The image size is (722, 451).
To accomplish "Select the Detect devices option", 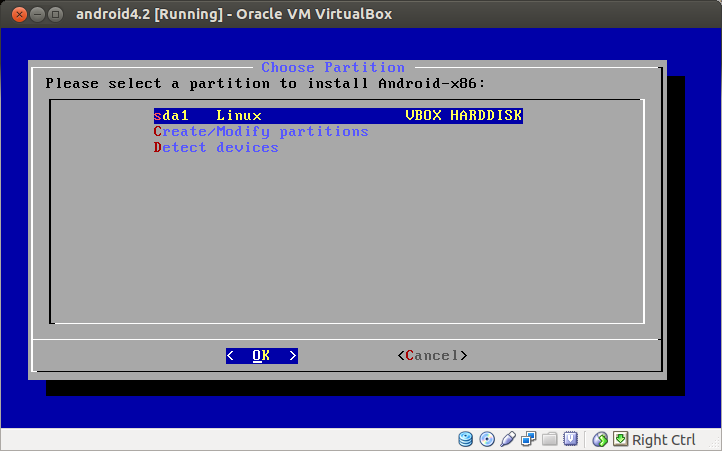I will click(216, 148).
